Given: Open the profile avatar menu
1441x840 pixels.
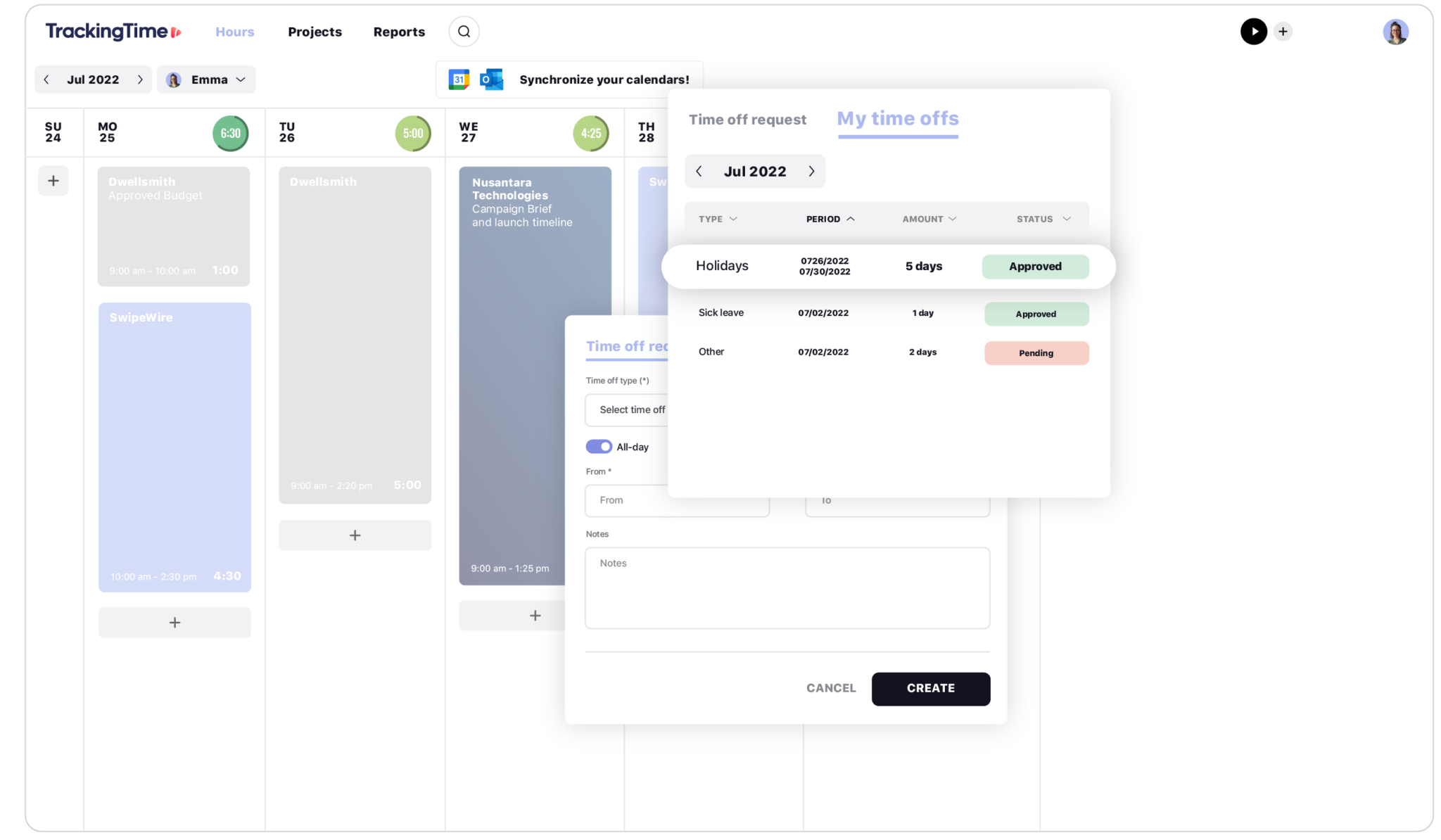Looking at the screenshot, I should pos(1397,31).
